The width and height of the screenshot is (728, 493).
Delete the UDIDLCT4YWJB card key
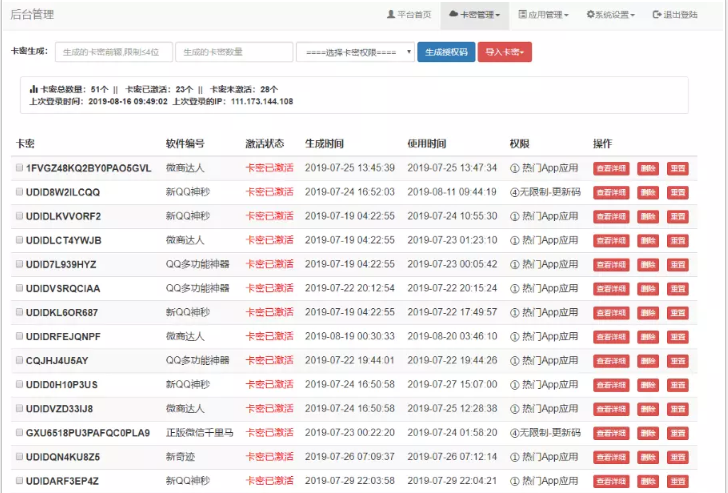pyautogui.click(x=648, y=240)
